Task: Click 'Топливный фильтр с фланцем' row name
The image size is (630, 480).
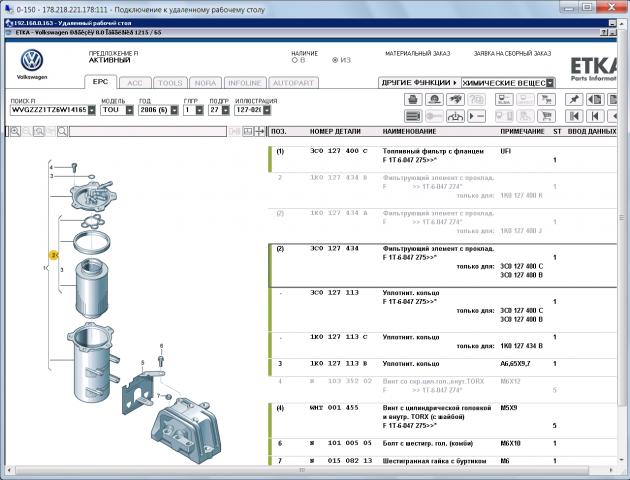Action: pyautogui.click(x=433, y=151)
